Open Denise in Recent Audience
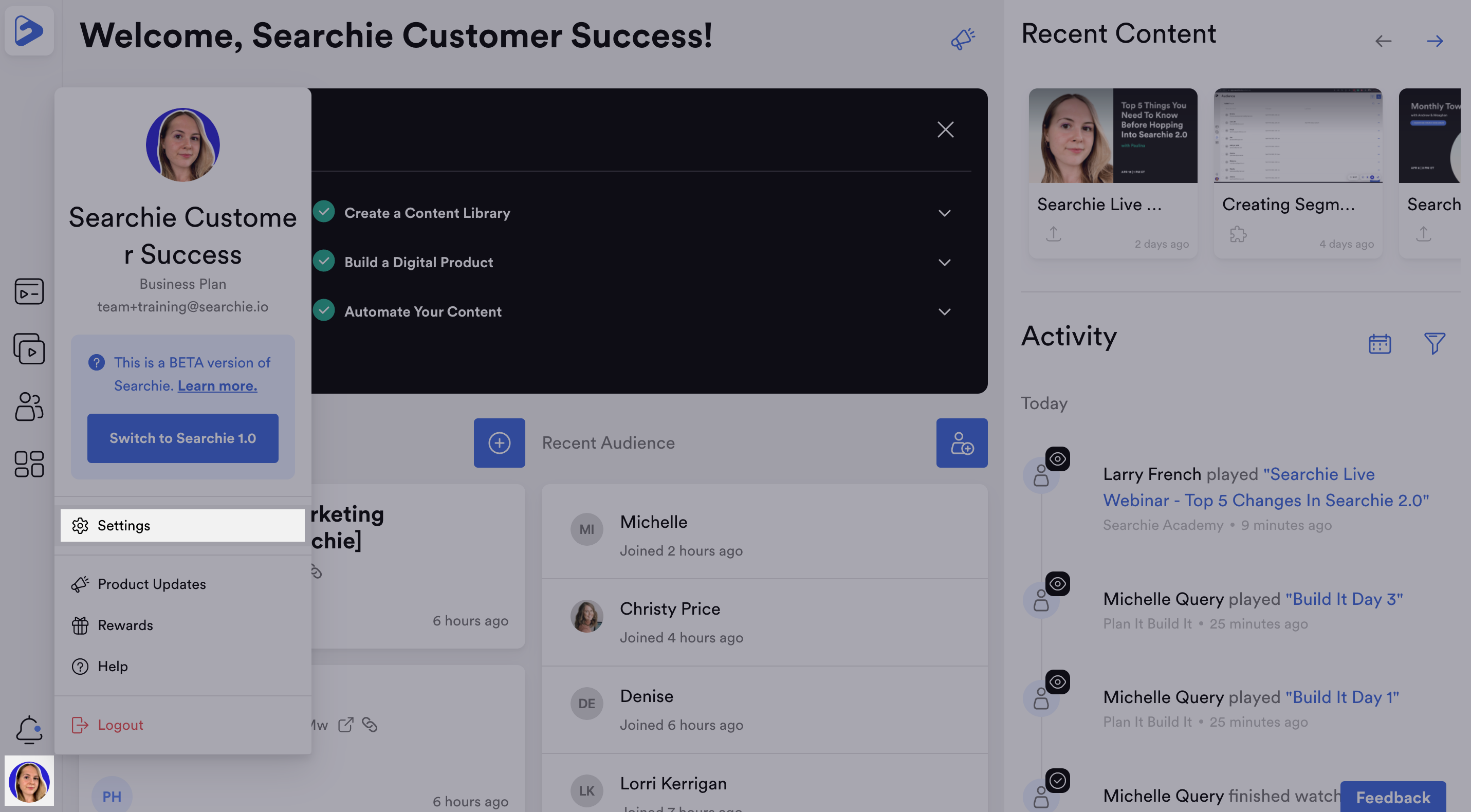 click(x=765, y=709)
